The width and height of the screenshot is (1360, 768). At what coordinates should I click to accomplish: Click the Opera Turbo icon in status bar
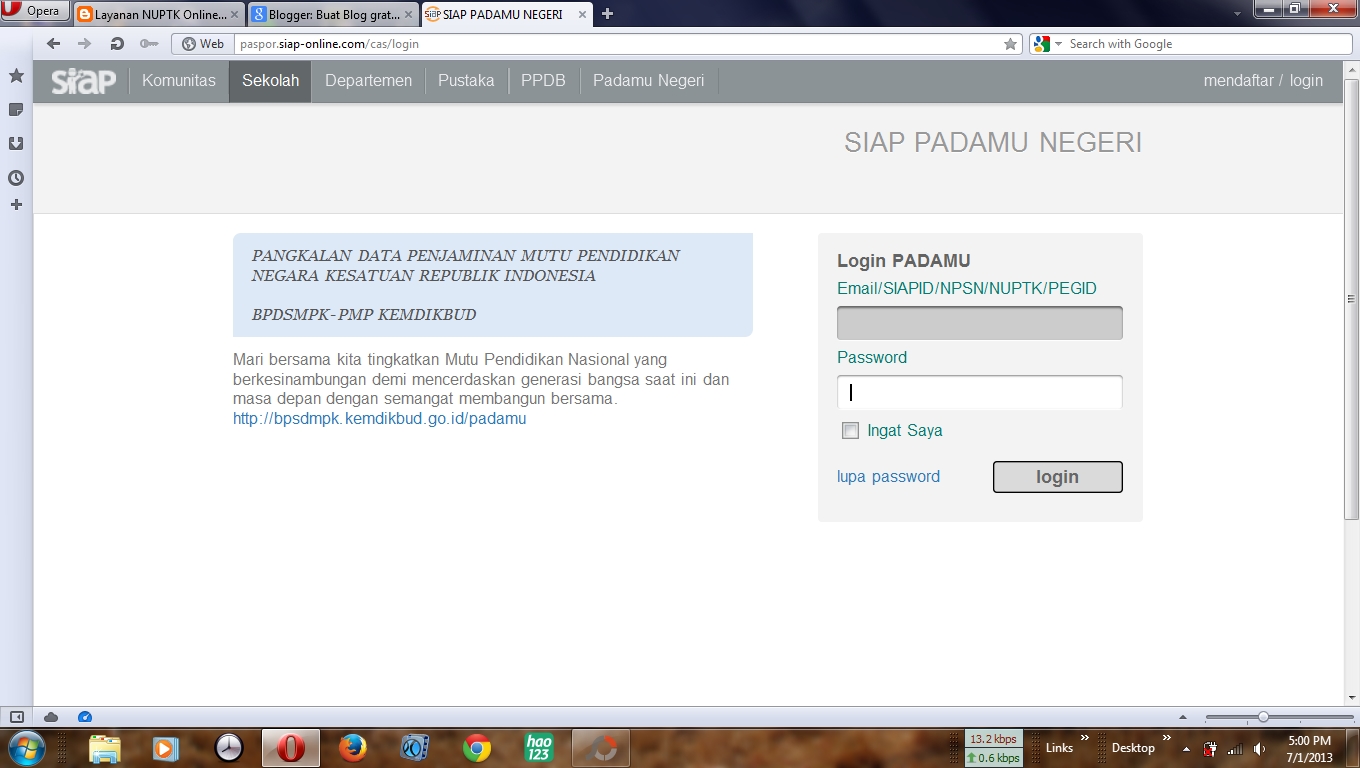tap(84, 717)
